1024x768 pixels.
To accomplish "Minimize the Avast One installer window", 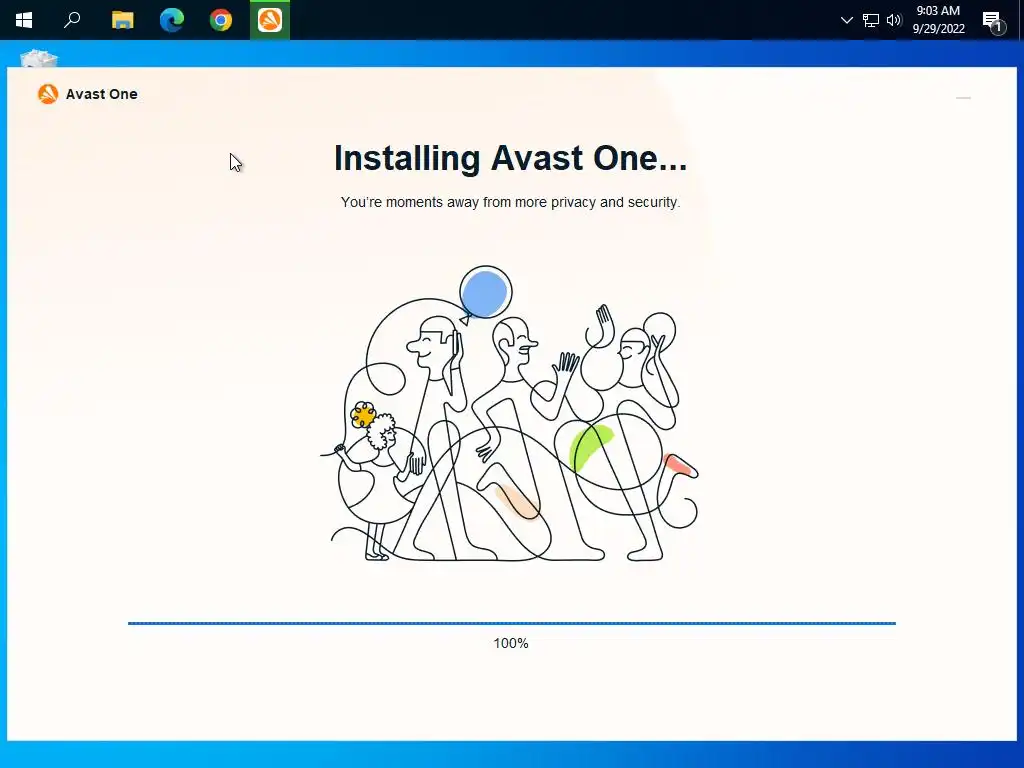I will tap(963, 98).
